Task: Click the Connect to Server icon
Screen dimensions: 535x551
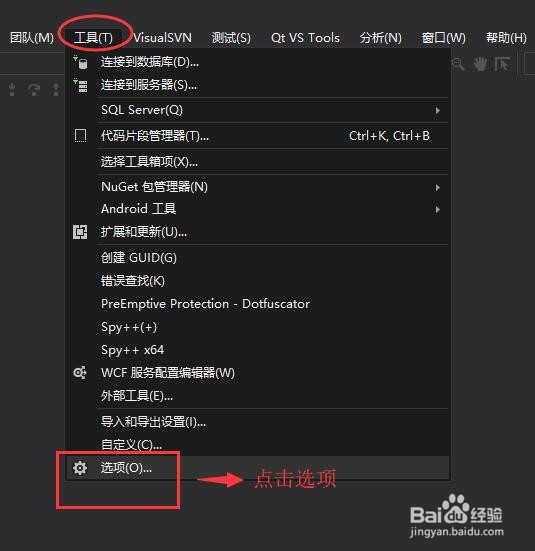Action: click(x=80, y=85)
